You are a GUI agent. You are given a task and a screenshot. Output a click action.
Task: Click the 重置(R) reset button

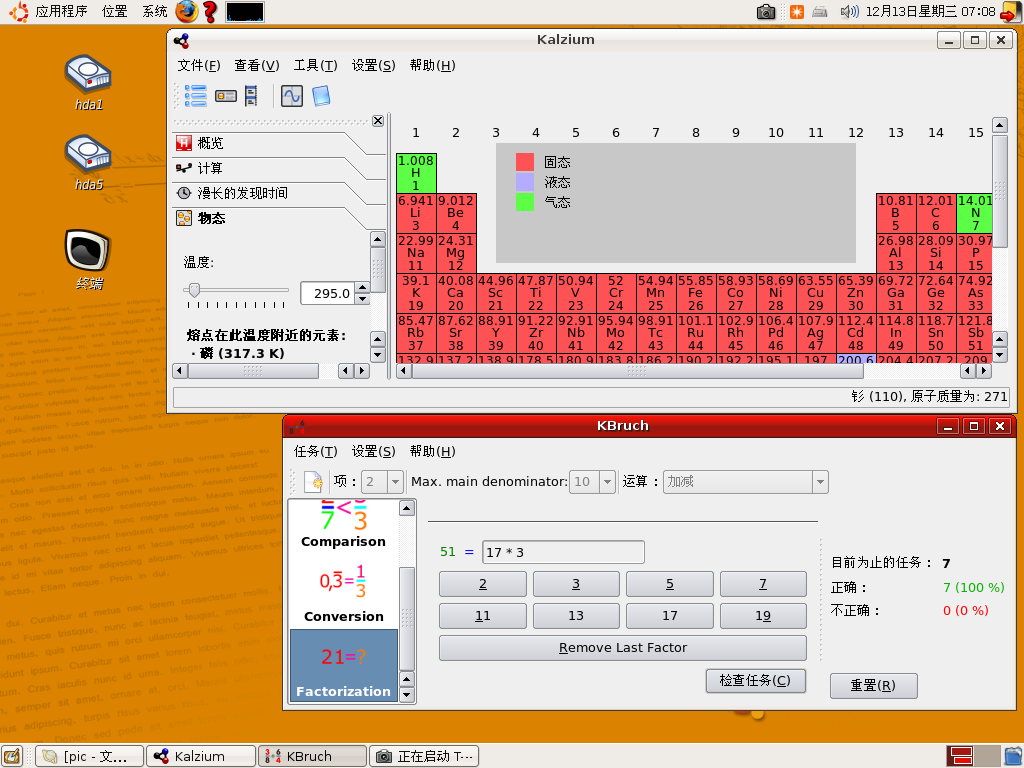tap(873, 686)
